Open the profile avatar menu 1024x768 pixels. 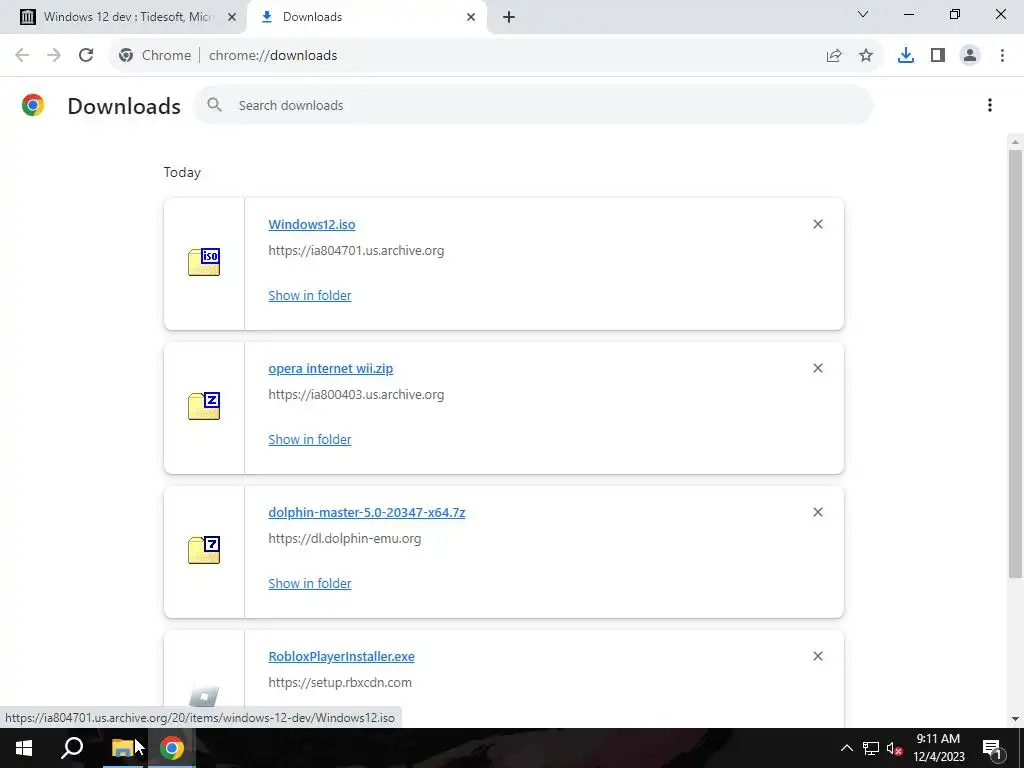tap(970, 56)
